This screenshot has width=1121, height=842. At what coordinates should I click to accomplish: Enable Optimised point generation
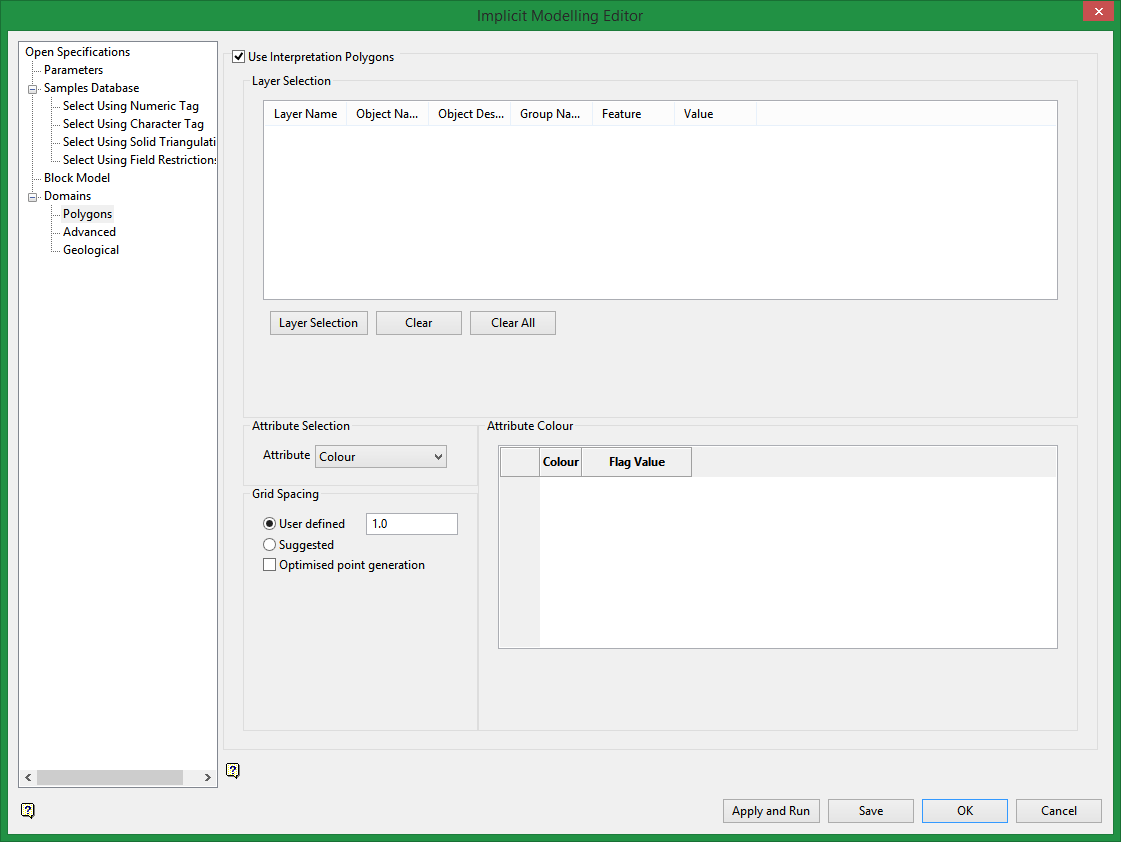click(x=270, y=565)
